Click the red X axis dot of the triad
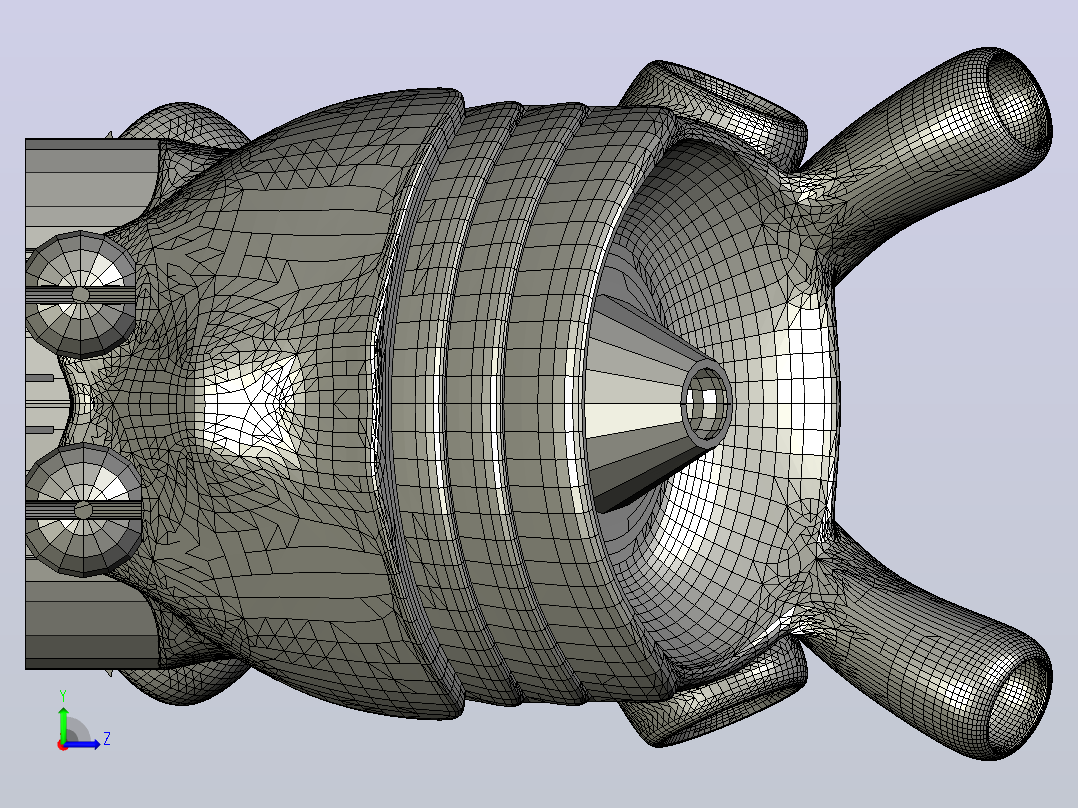The width and height of the screenshot is (1078, 808). click(63, 746)
